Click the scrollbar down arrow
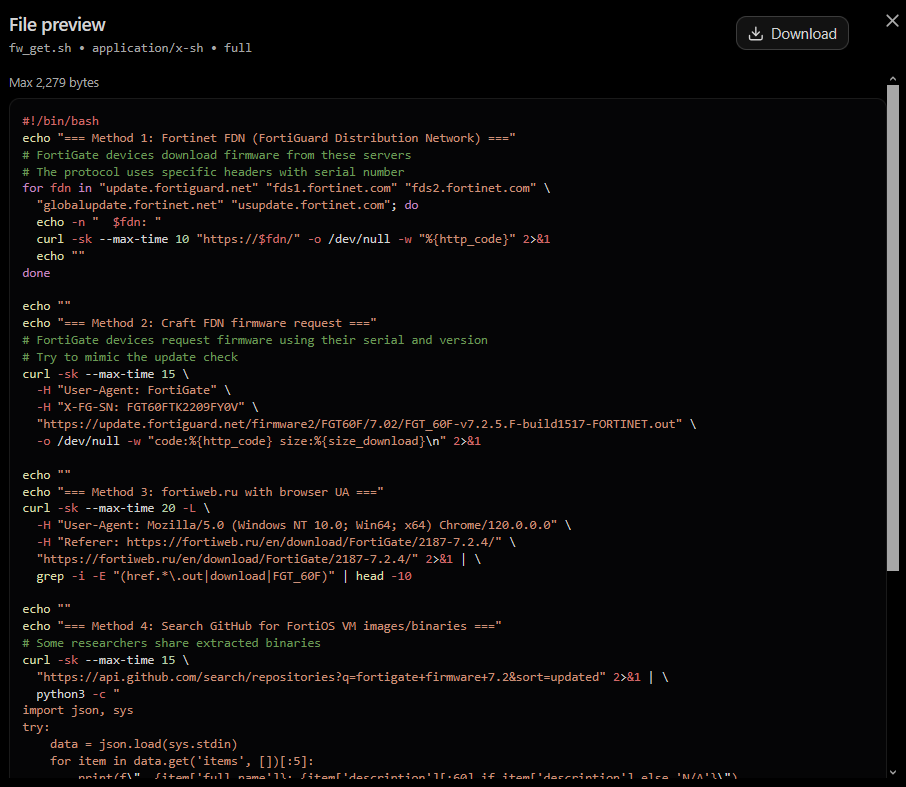The height and width of the screenshot is (787, 906). [x=893, y=772]
